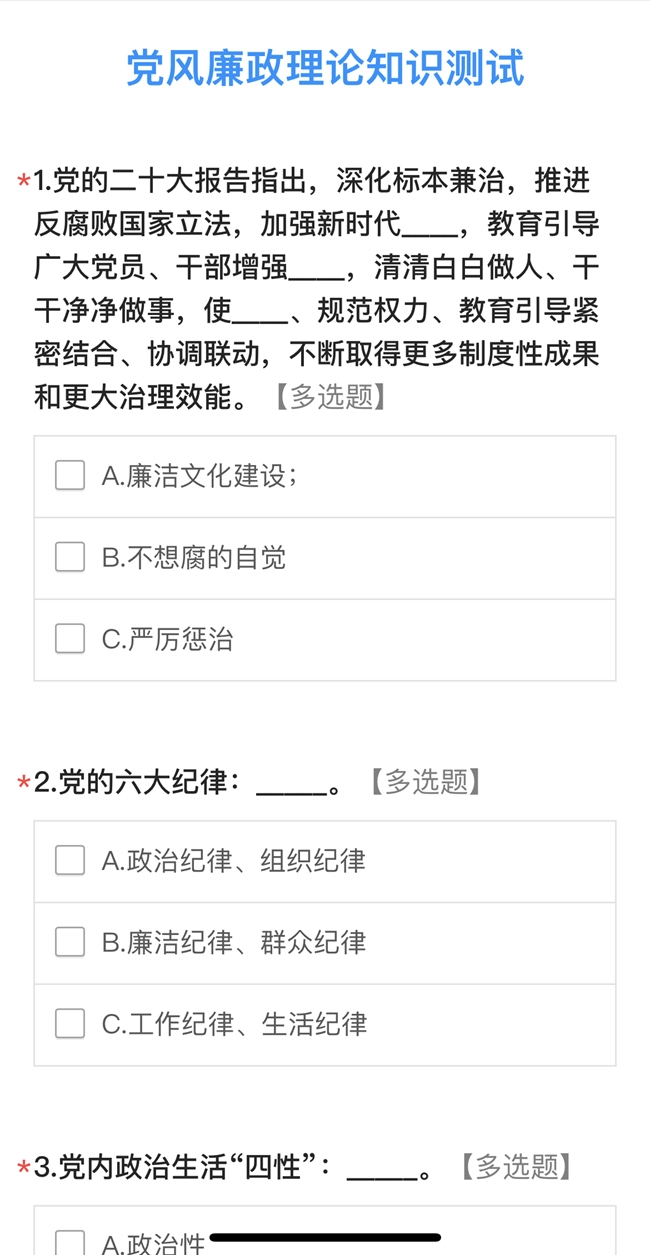Tap the option label text B.廉洁纪律、群众纪律

(x=234, y=942)
